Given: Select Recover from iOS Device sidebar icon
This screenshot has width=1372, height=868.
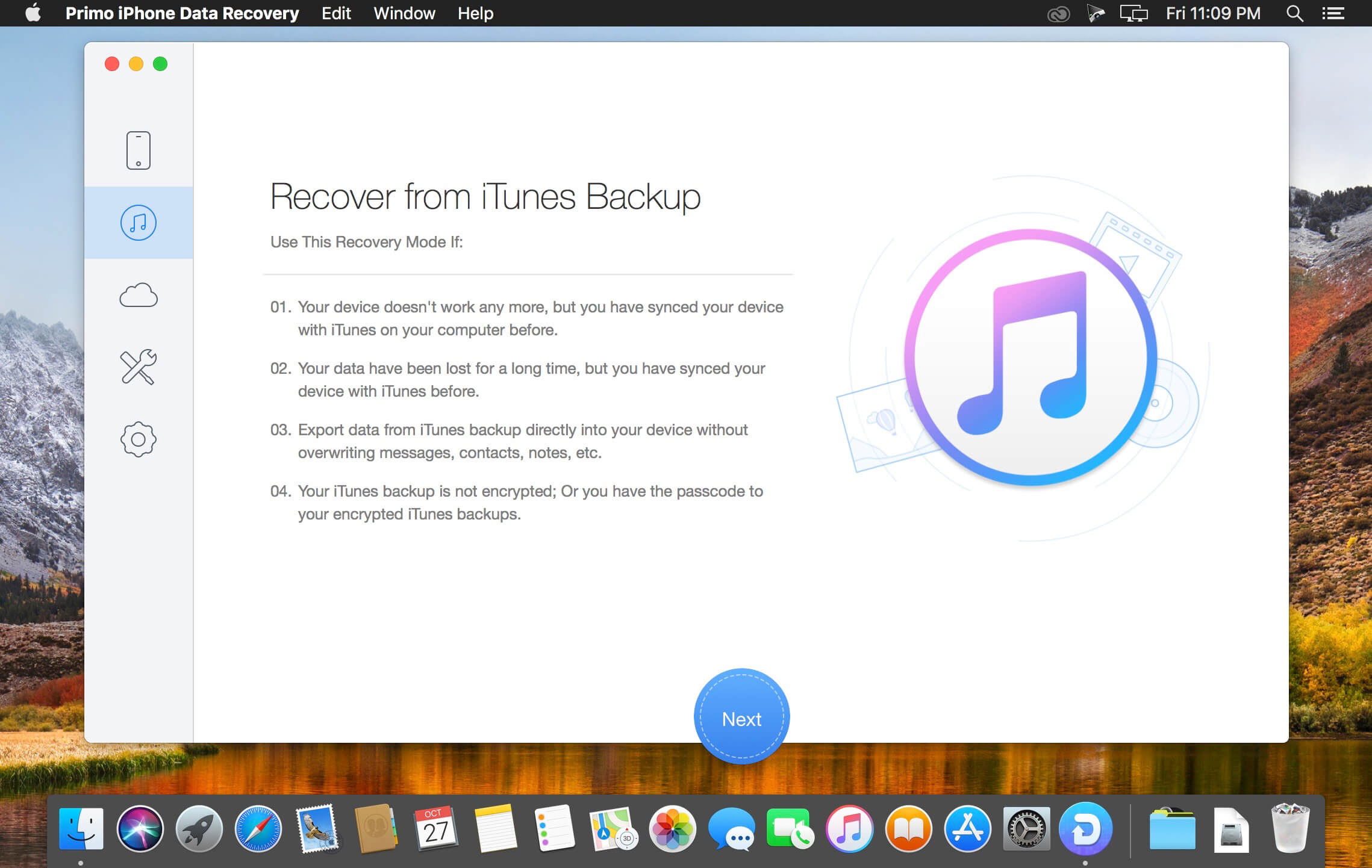Looking at the screenshot, I should [x=139, y=150].
